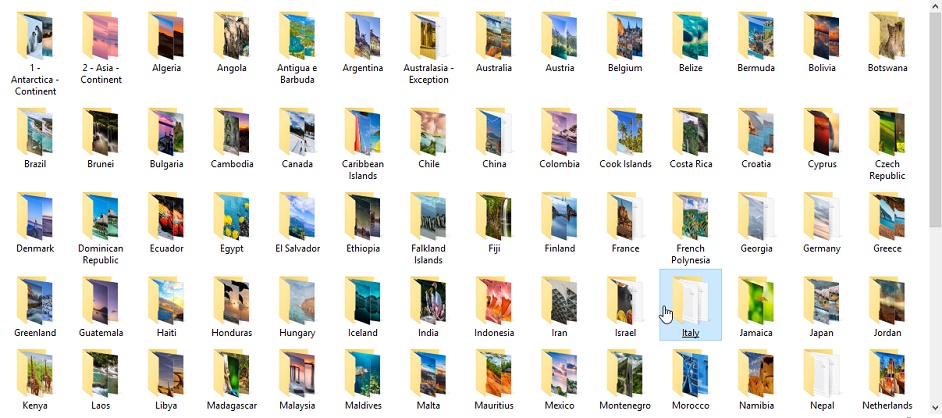Select the Iran folder icon

(559, 300)
